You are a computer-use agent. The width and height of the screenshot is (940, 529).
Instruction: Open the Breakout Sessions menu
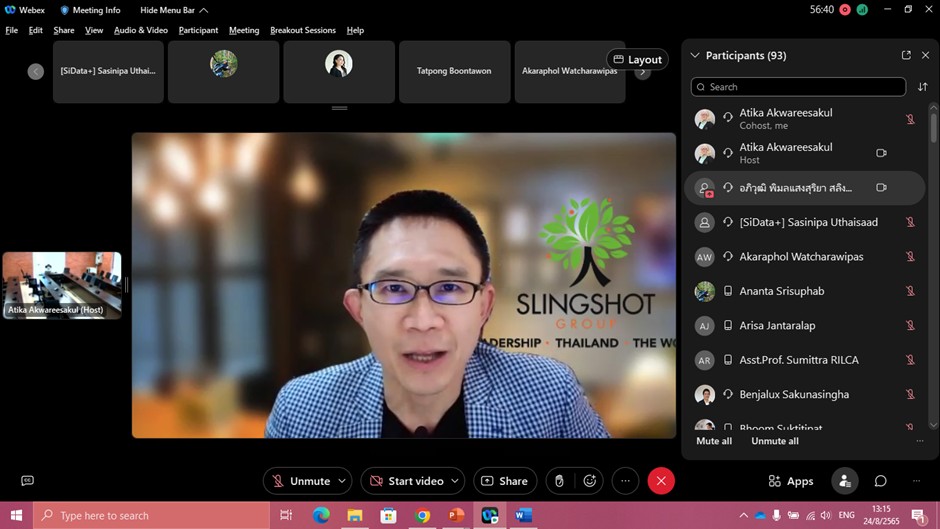[304, 30]
